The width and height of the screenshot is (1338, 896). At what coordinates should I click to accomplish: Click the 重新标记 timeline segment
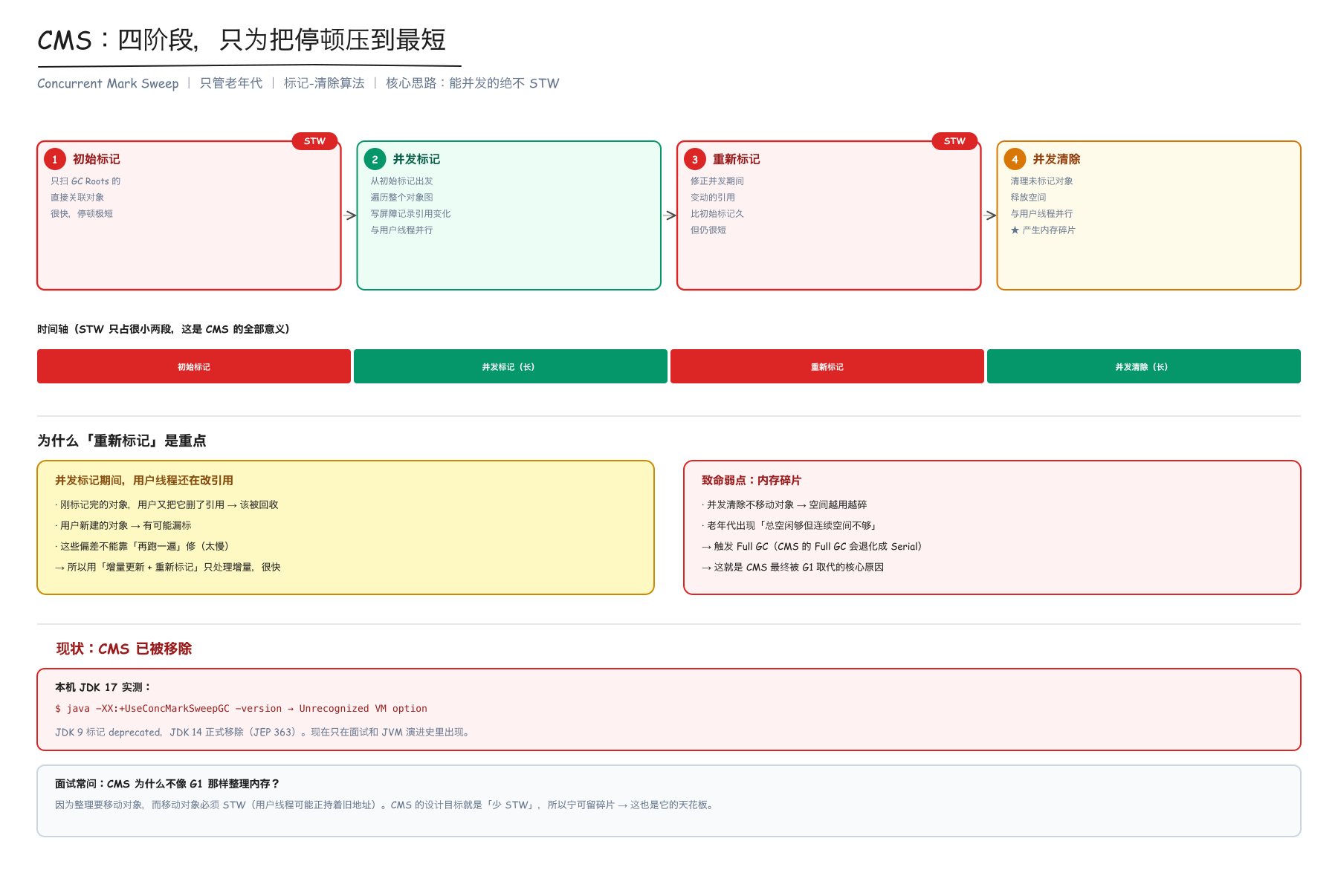827,366
